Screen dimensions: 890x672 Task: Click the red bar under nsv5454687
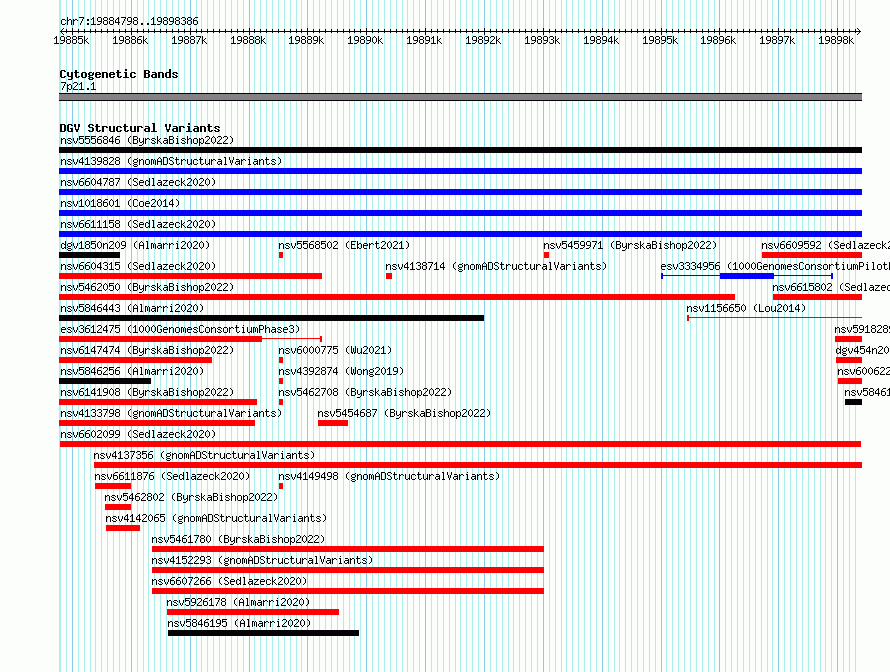pos(333,423)
